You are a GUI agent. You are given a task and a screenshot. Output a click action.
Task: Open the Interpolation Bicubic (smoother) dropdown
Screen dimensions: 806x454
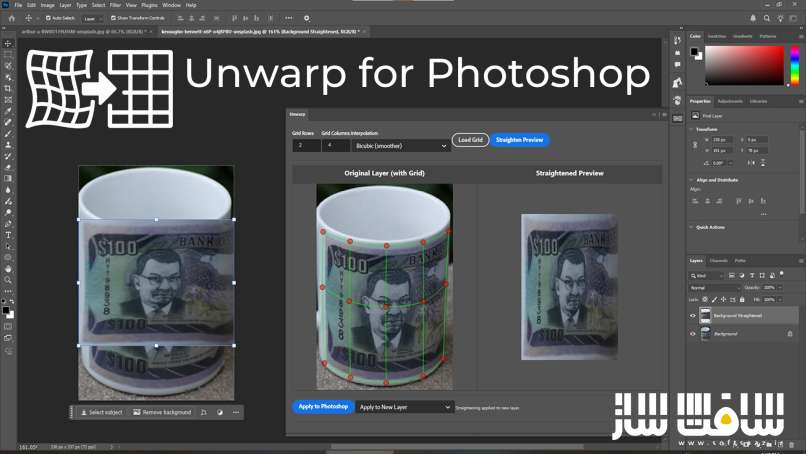pos(401,146)
